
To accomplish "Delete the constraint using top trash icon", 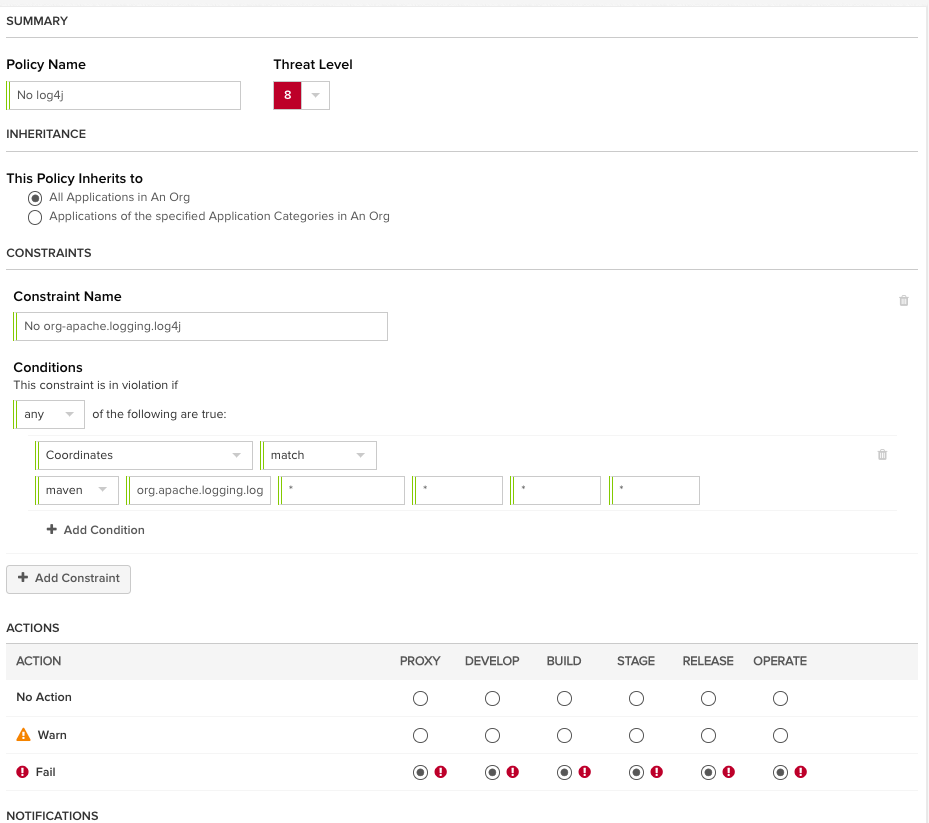I will click(904, 300).
